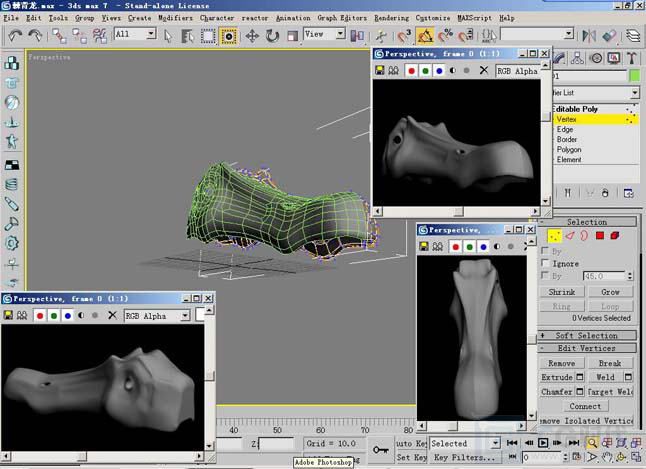This screenshot has height=469, width=646.
Task: Choose the Rectangular Selection Region tool
Action: click(x=208, y=36)
